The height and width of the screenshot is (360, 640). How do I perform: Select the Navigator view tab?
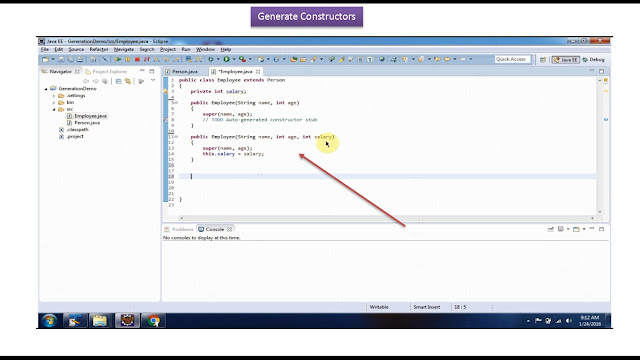(60, 71)
